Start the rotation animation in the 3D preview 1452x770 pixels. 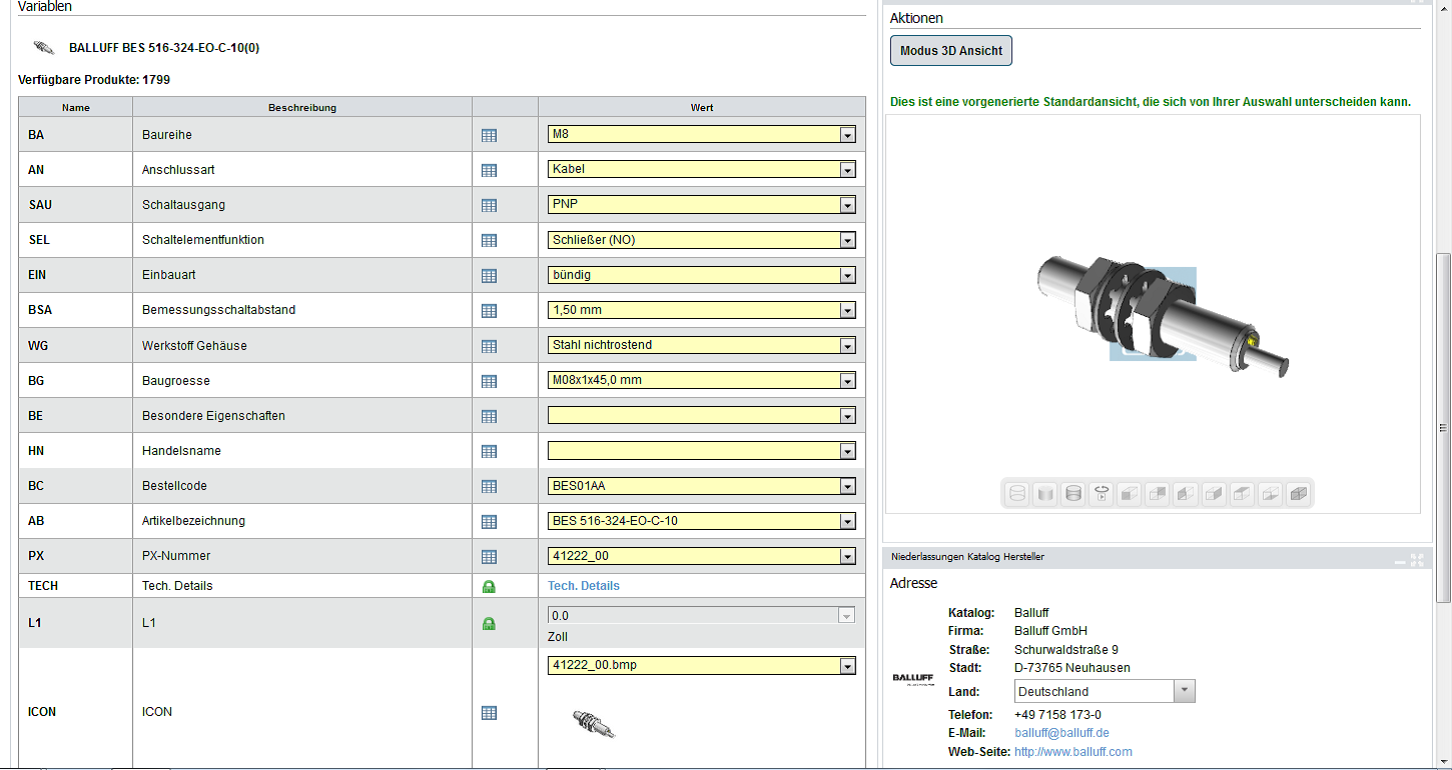point(1101,493)
